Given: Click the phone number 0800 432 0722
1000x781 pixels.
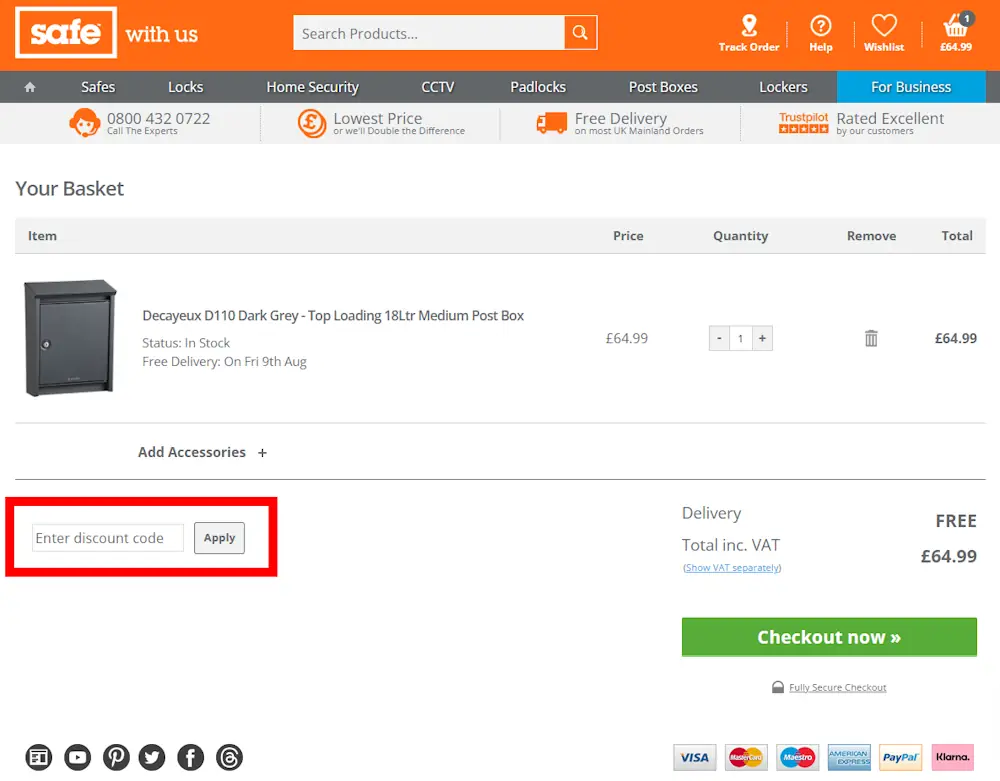Looking at the screenshot, I should [x=158, y=119].
